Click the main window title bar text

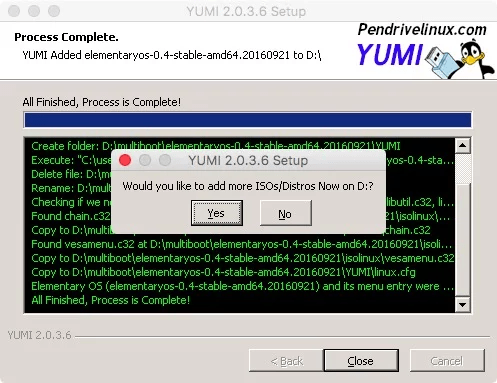point(246,11)
